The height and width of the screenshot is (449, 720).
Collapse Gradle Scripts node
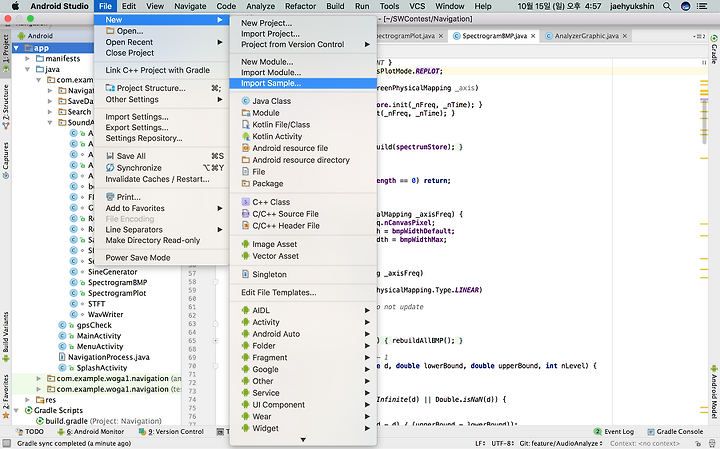coord(17,410)
